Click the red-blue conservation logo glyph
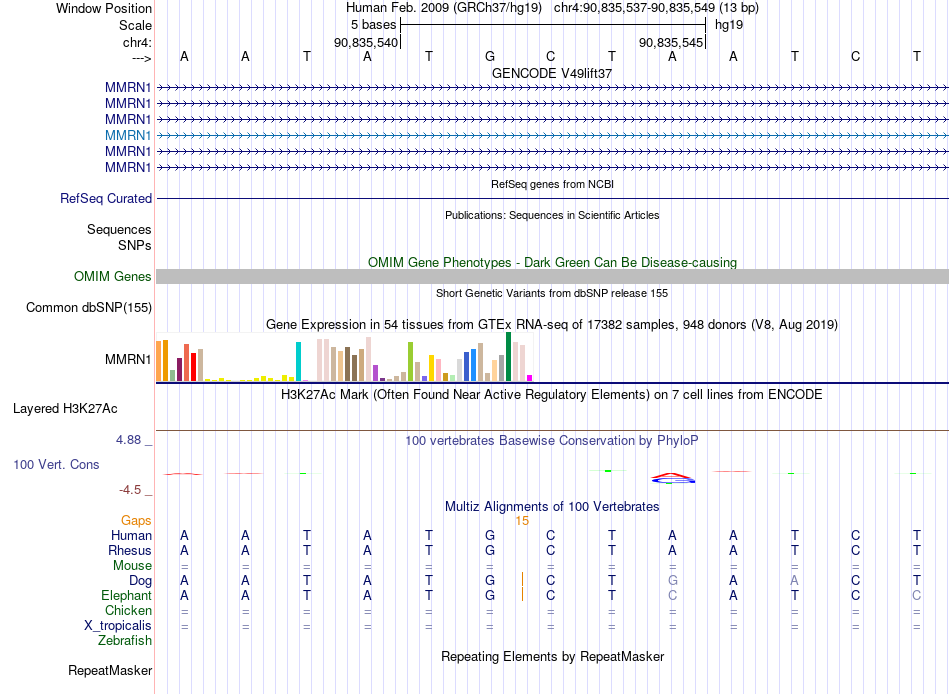Viewport: 950px width, 694px height. 673,478
